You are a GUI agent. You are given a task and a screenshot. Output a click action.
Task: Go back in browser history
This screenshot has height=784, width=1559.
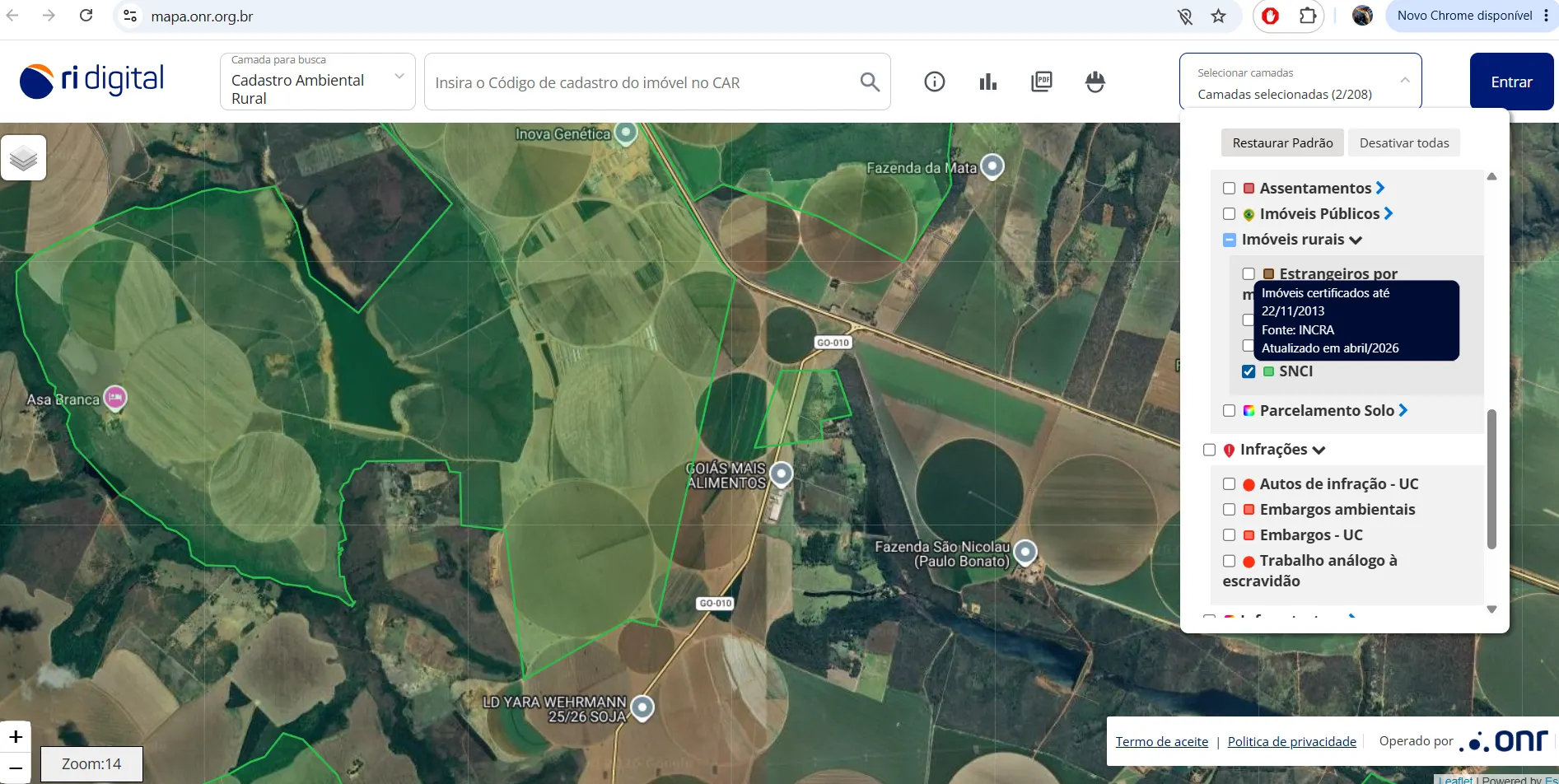click(12, 16)
